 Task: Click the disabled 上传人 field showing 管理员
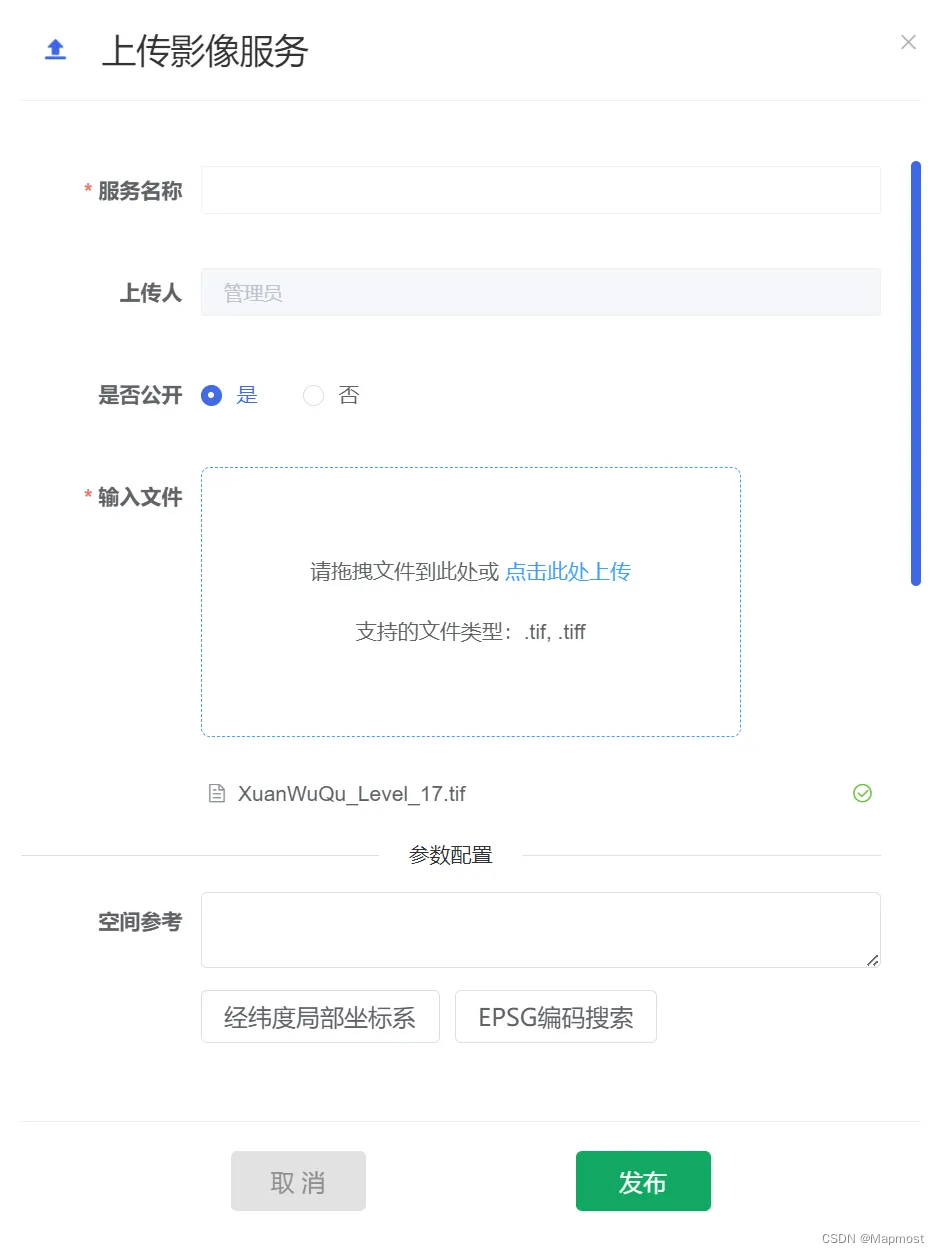click(541, 292)
